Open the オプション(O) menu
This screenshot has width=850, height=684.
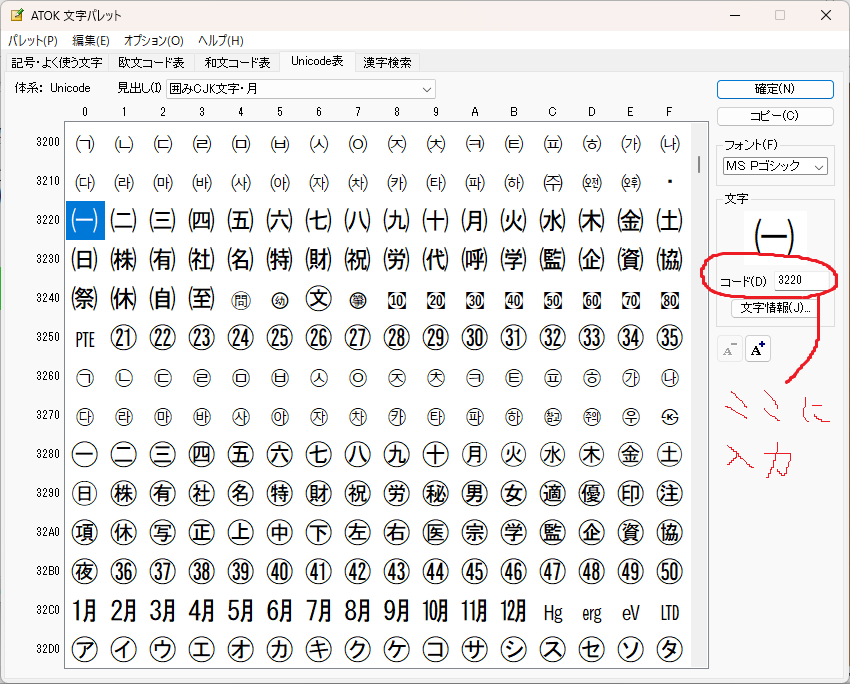(x=153, y=41)
